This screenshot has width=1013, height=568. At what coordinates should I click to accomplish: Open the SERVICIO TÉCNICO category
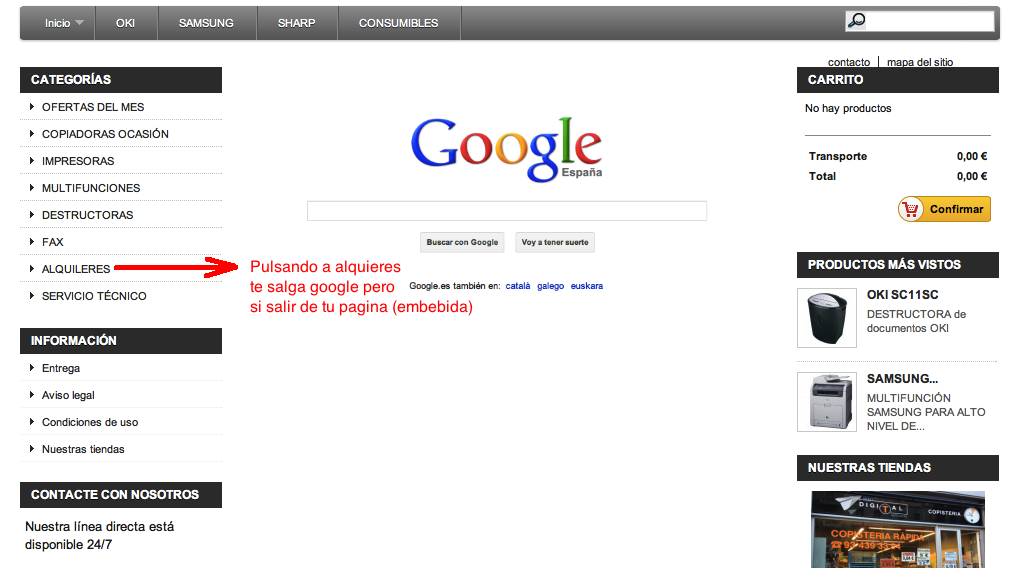click(94, 296)
